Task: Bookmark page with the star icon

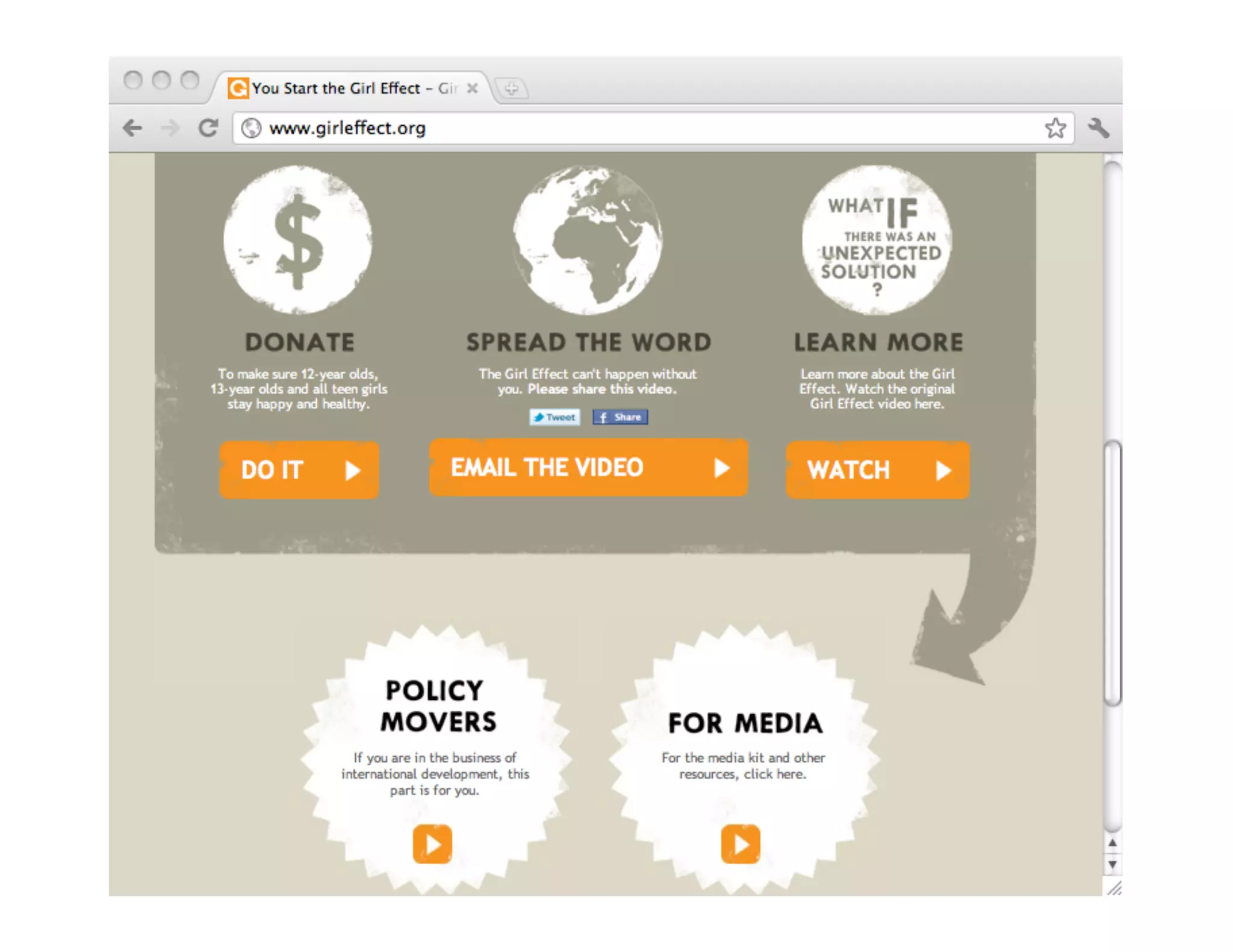Action: pyautogui.click(x=1055, y=128)
